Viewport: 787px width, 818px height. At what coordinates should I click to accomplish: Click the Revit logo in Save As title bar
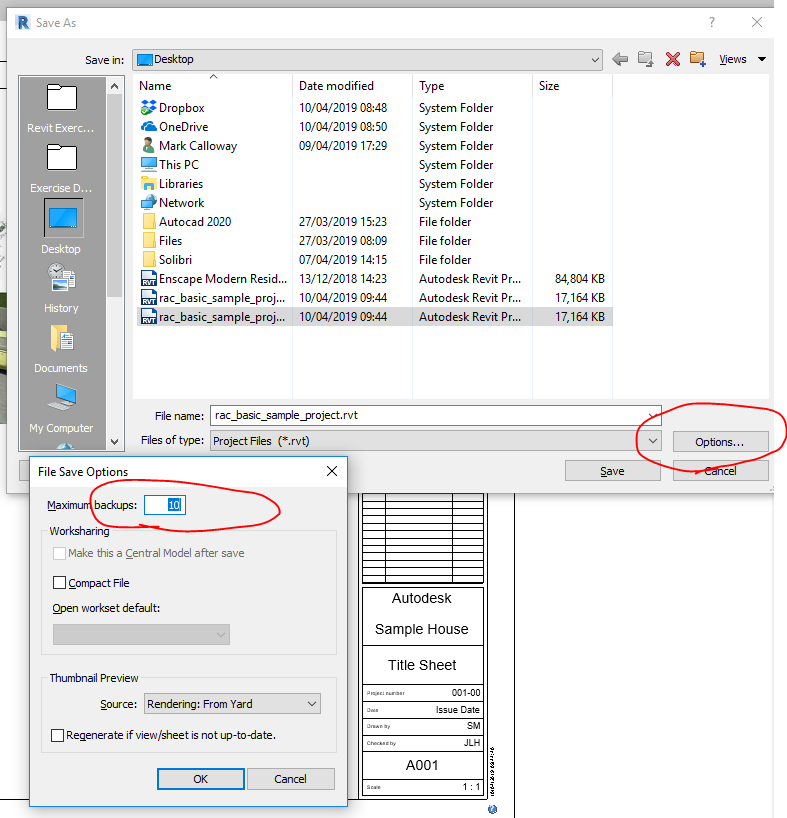23,22
